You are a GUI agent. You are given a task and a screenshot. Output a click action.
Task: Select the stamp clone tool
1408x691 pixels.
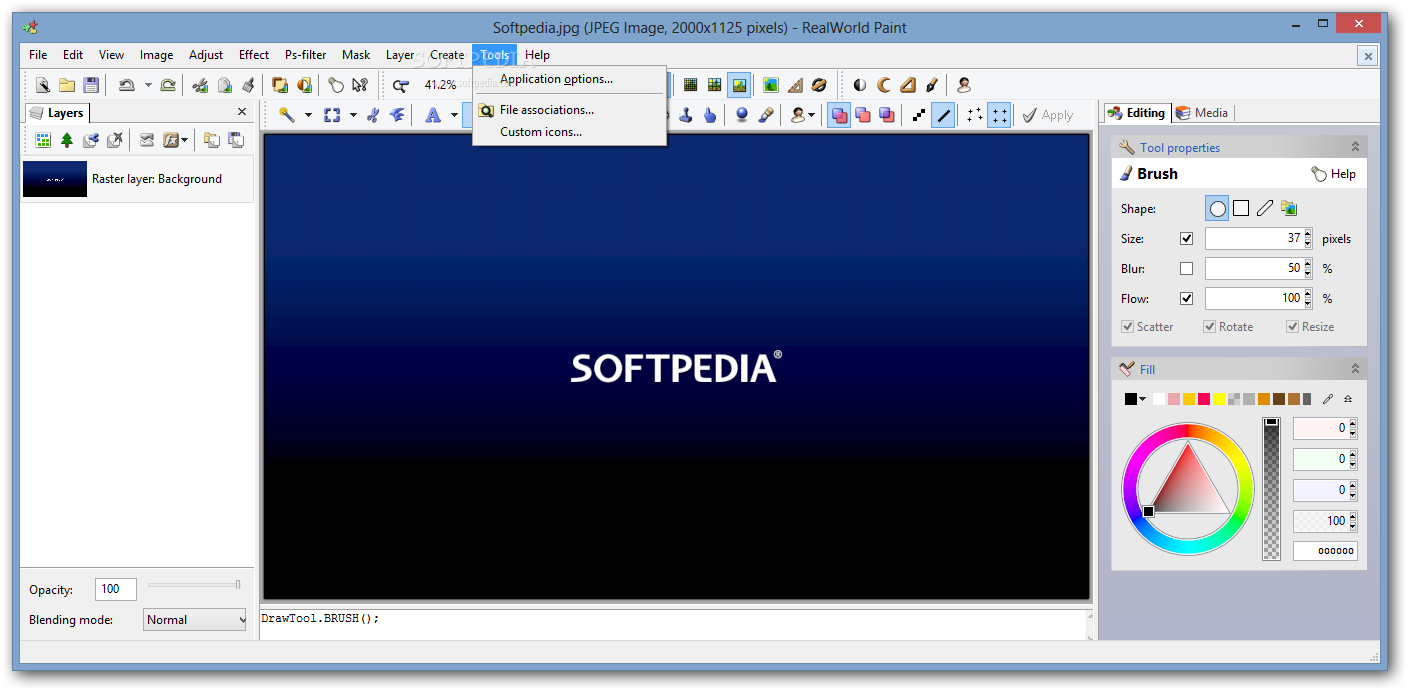[686, 115]
